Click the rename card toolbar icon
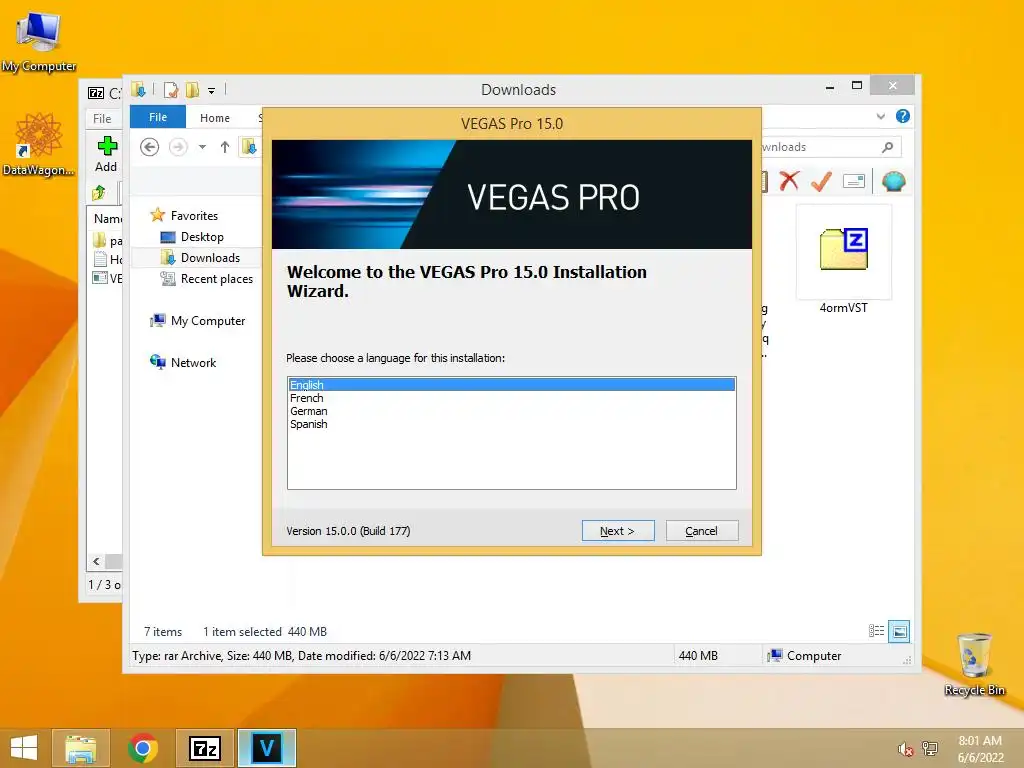 click(x=854, y=181)
